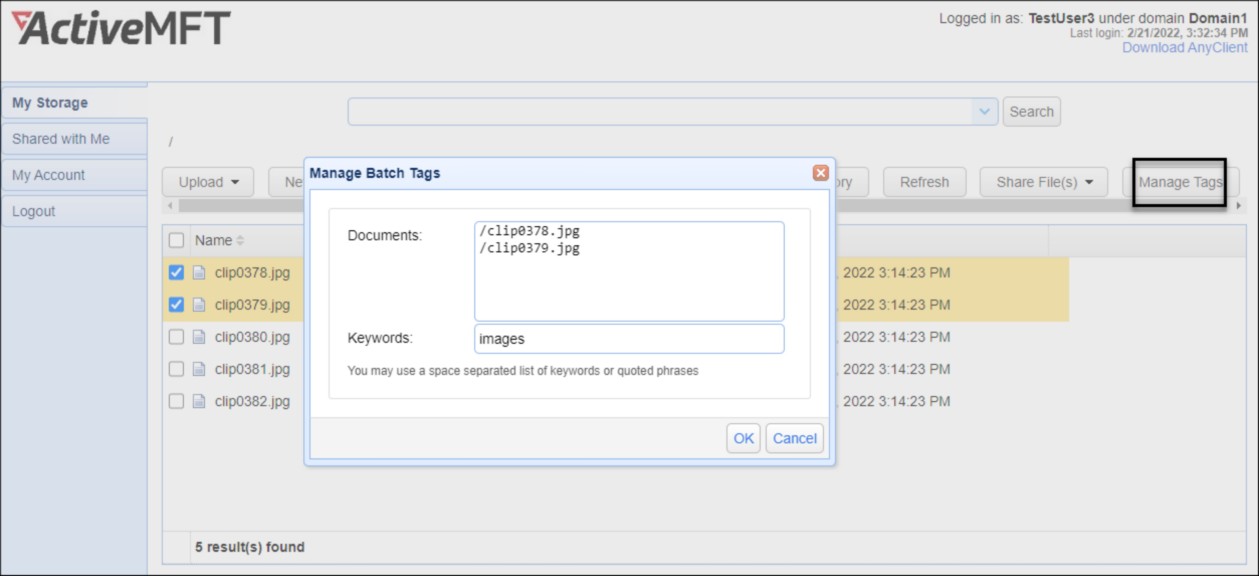Click the search combo text field
The image size is (1259, 576).
coord(660,111)
